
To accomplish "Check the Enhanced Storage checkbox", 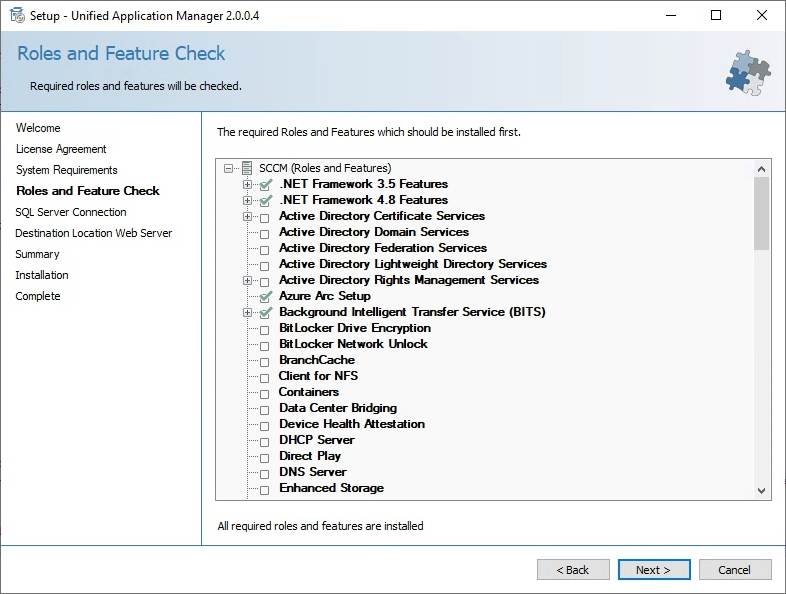I will [x=265, y=490].
